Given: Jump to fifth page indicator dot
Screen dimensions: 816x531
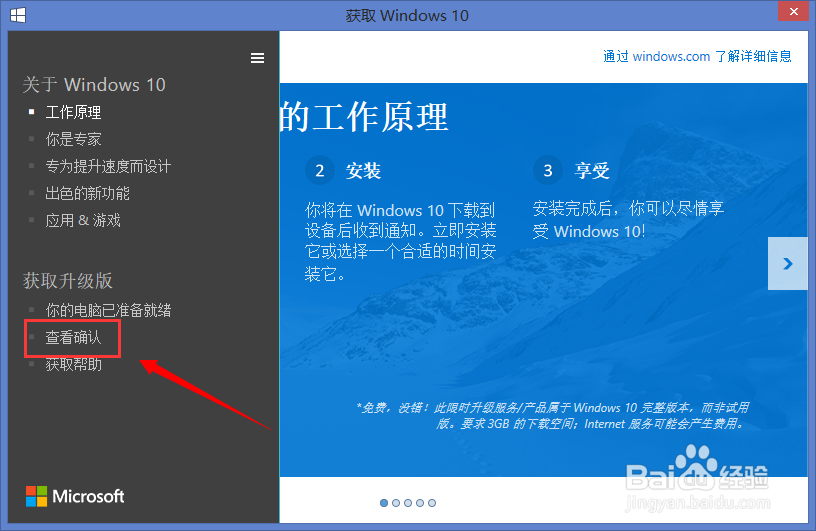Looking at the screenshot, I should [x=432, y=503].
